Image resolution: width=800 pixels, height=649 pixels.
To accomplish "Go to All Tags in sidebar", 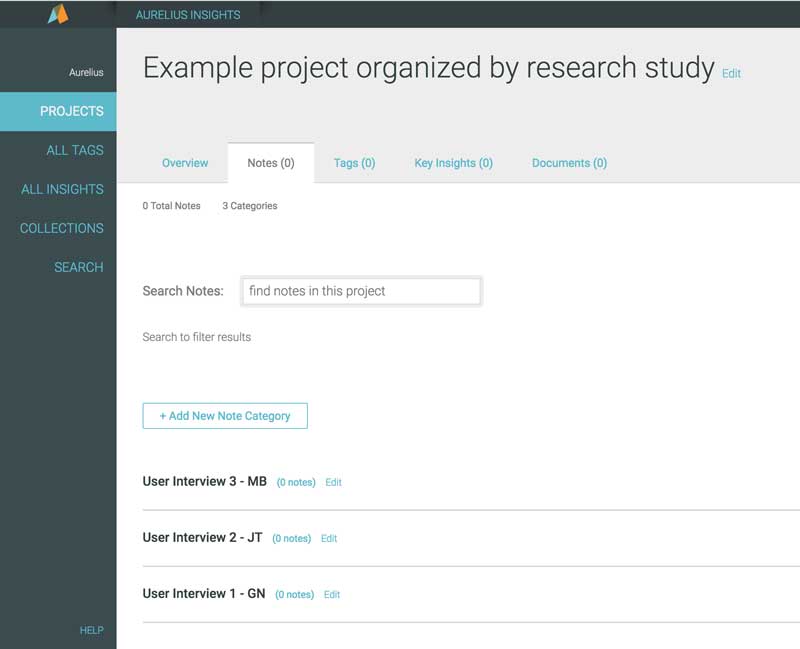I will tap(74, 150).
